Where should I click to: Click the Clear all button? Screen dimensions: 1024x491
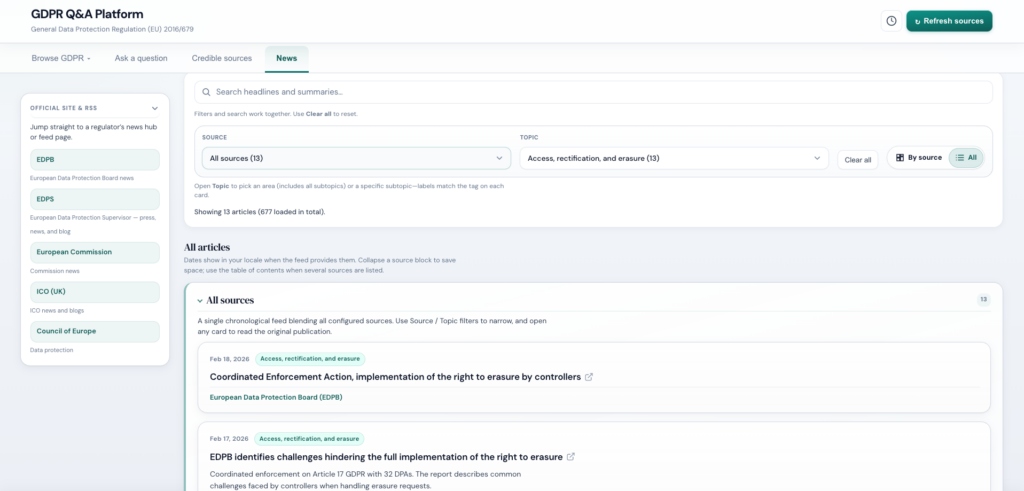click(857, 159)
